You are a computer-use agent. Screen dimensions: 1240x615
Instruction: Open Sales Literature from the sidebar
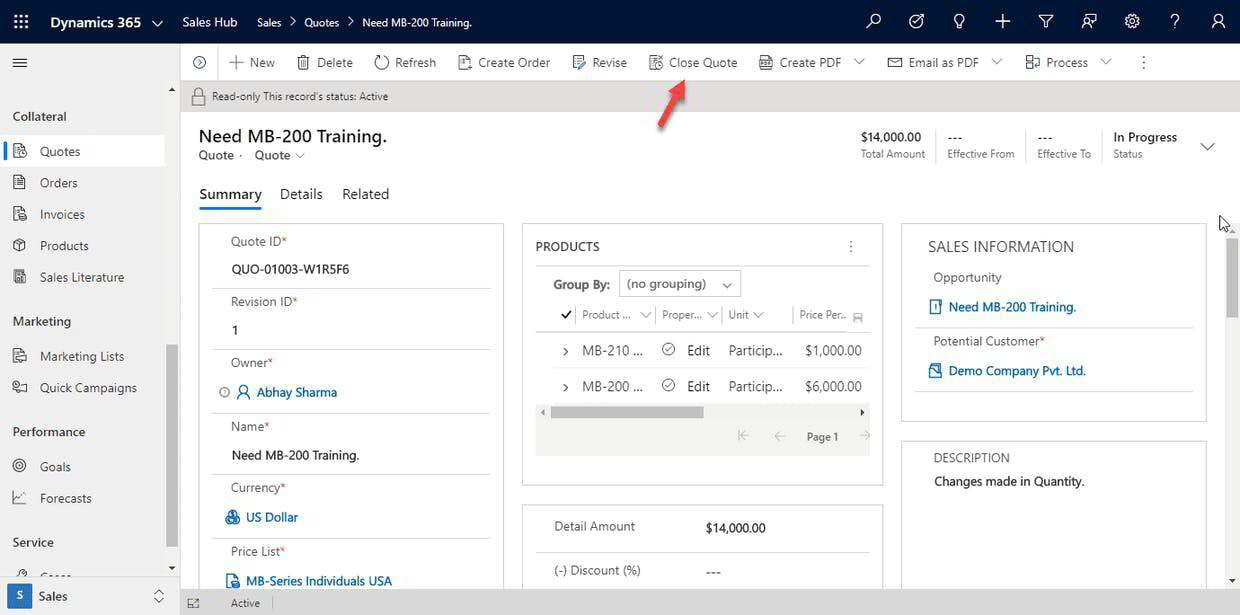82,276
